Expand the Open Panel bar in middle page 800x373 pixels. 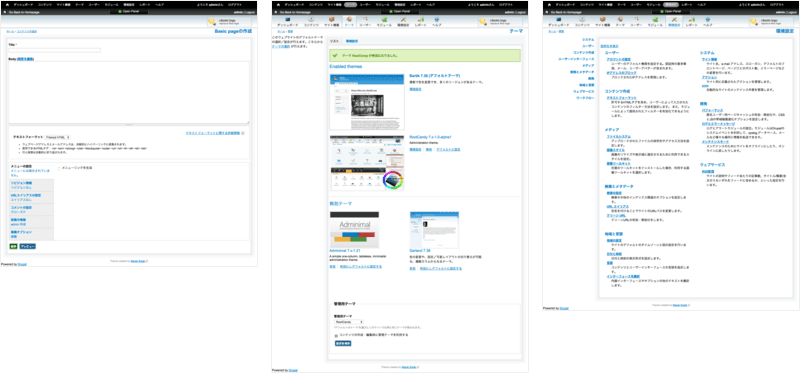[400, 11]
